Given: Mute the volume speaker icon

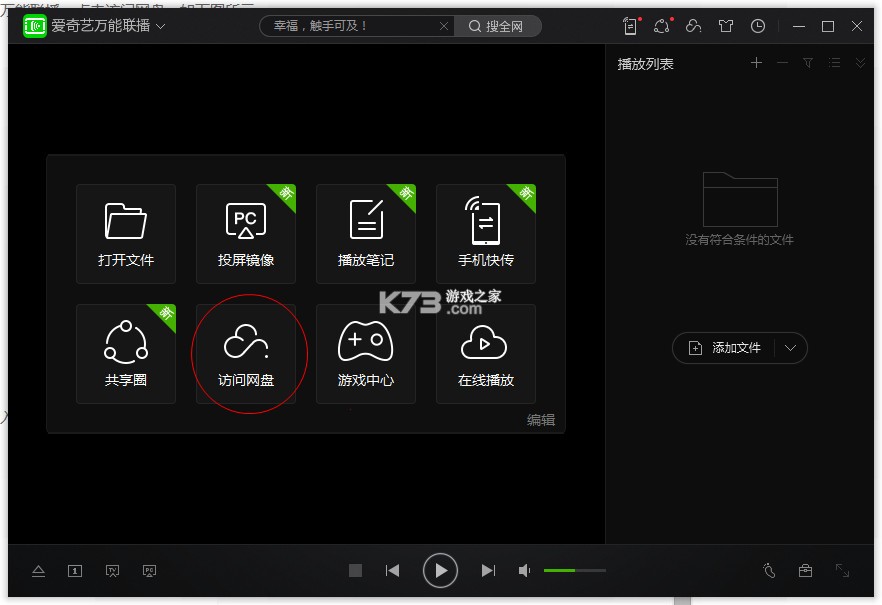Looking at the screenshot, I should (524, 570).
